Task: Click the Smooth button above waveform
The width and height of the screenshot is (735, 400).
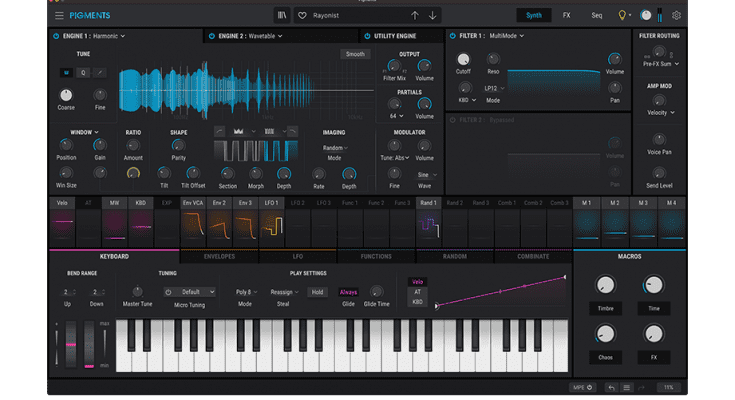Action: click(354, 54)
